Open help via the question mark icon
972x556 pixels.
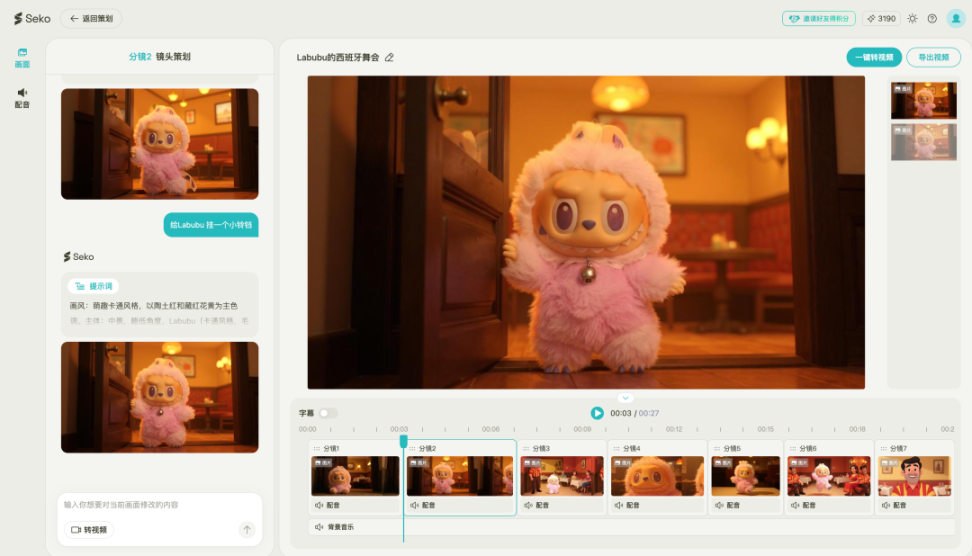click(932, 18)
